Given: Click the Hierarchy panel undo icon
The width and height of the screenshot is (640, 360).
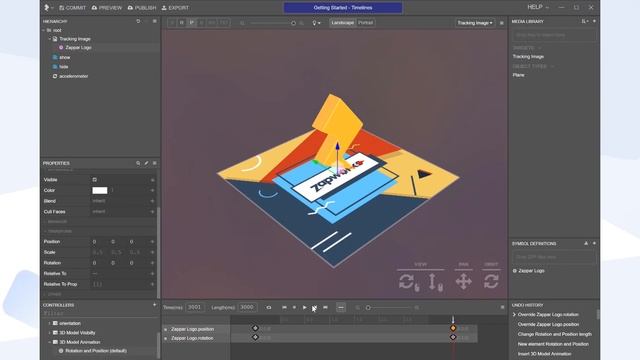Looking at the screenshot, I should pos(138,21).
